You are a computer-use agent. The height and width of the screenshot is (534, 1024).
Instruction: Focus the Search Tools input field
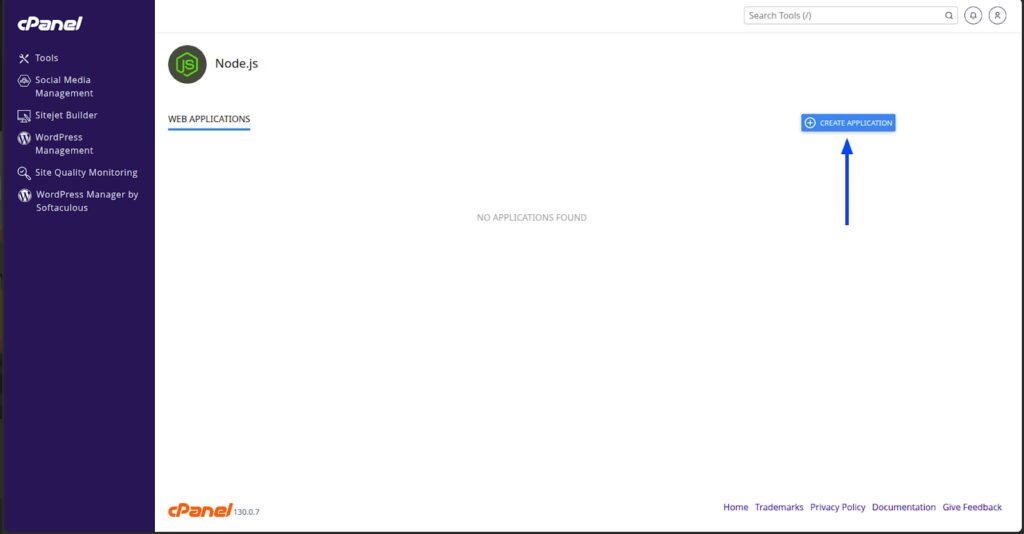coord(840,16)
